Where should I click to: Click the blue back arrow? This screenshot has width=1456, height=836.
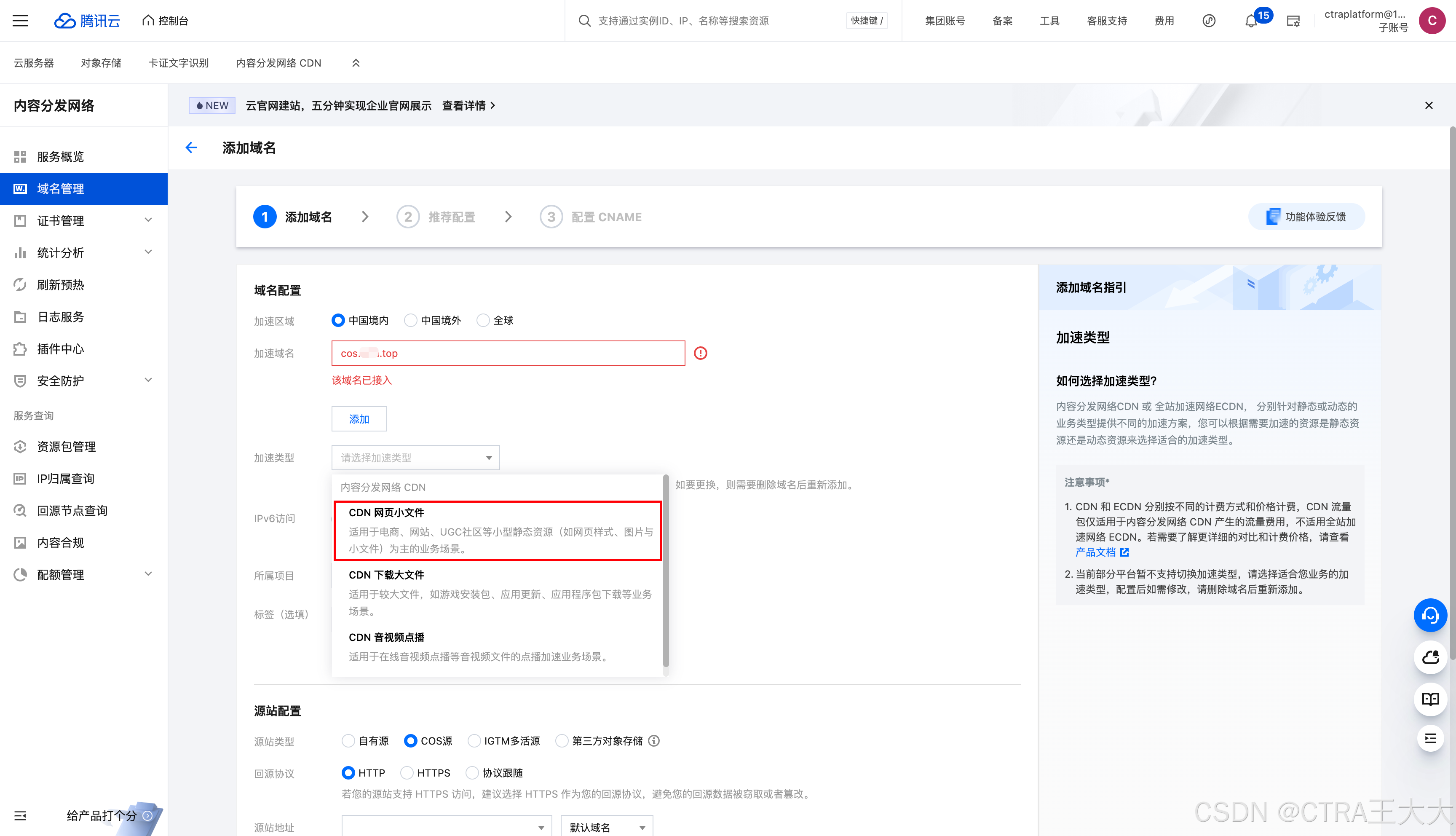point(192,148)
